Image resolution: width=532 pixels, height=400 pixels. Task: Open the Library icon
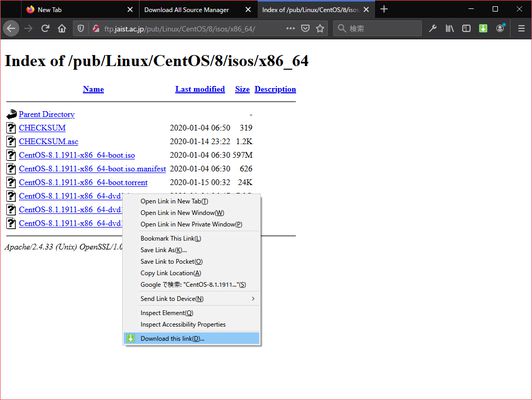pos(450,28)
